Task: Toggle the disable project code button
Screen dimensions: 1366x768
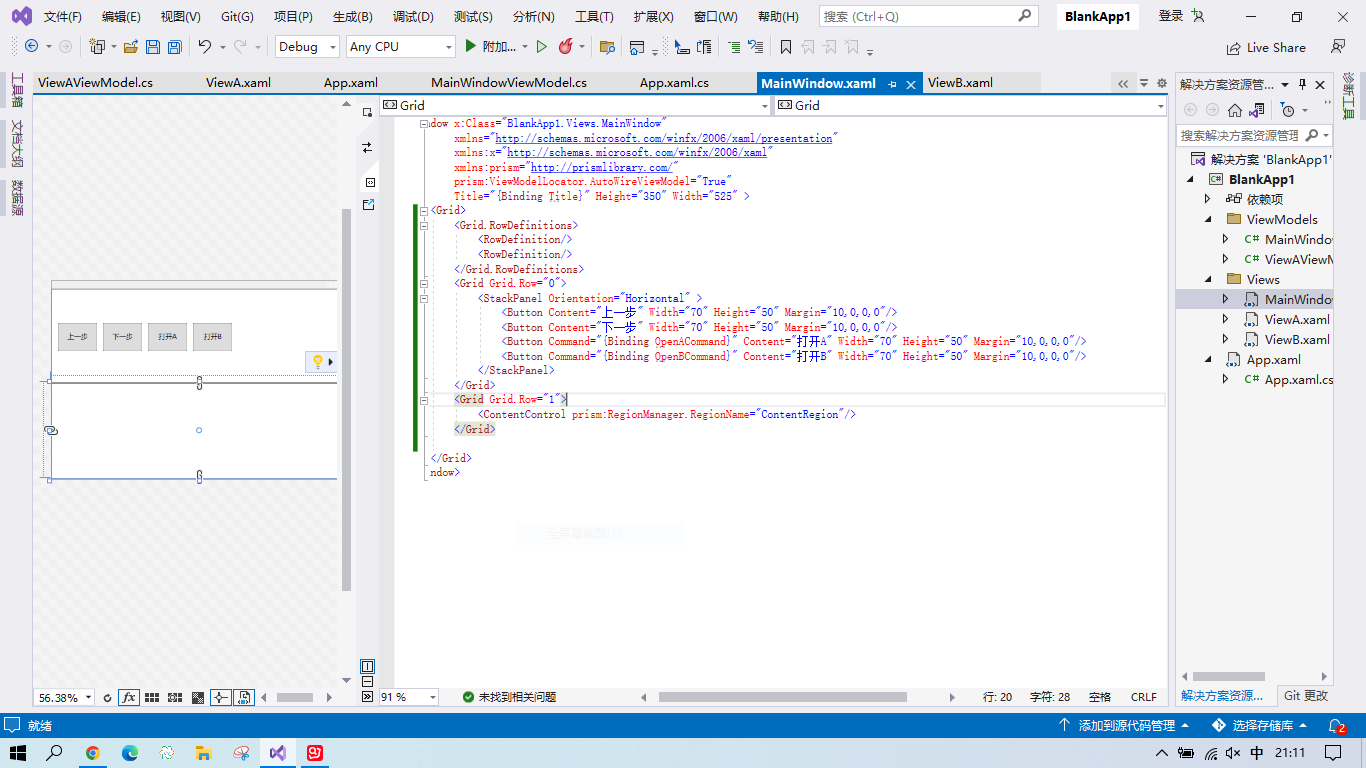Action: pos(243,698)
